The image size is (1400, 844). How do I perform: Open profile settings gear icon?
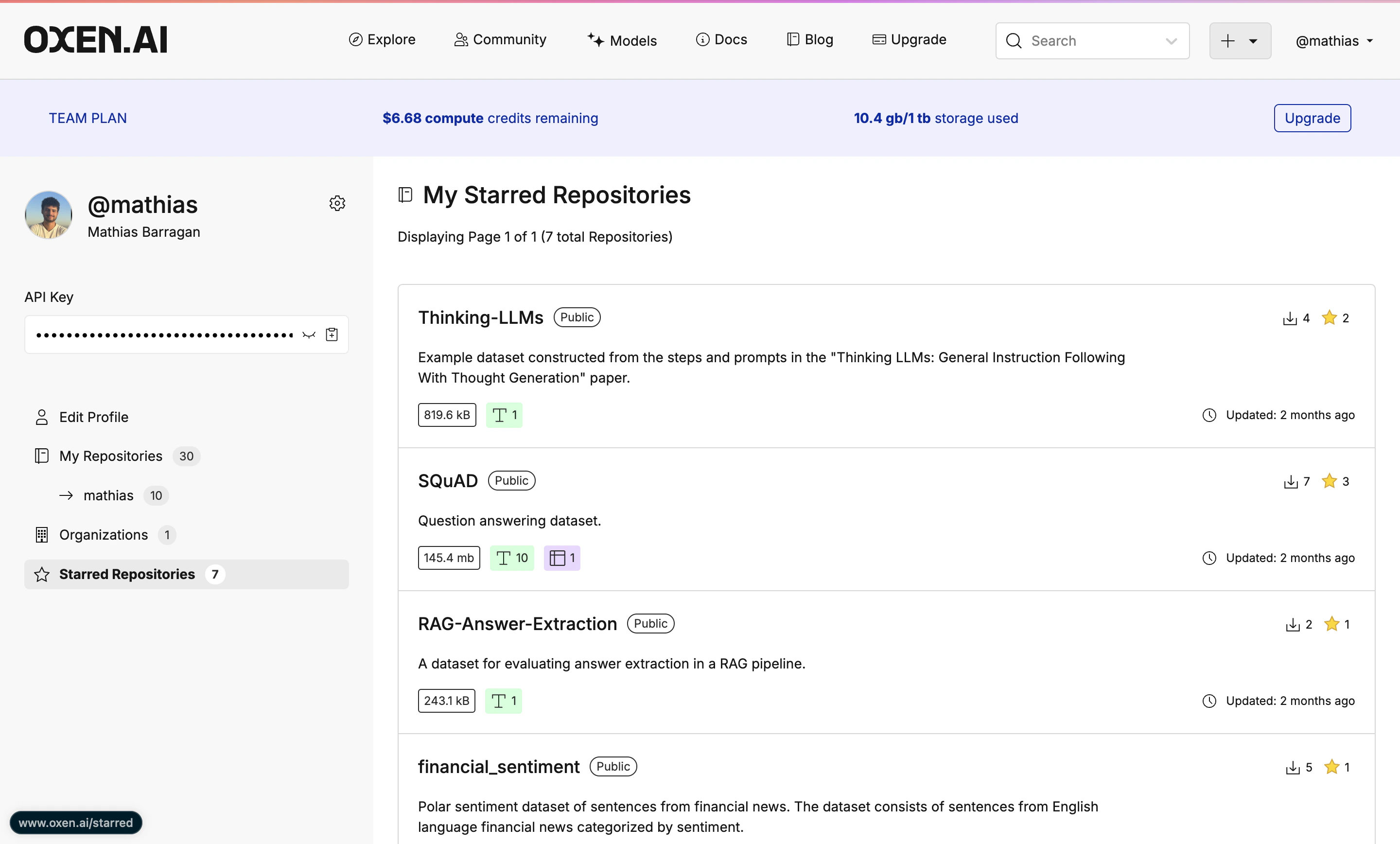337,203
